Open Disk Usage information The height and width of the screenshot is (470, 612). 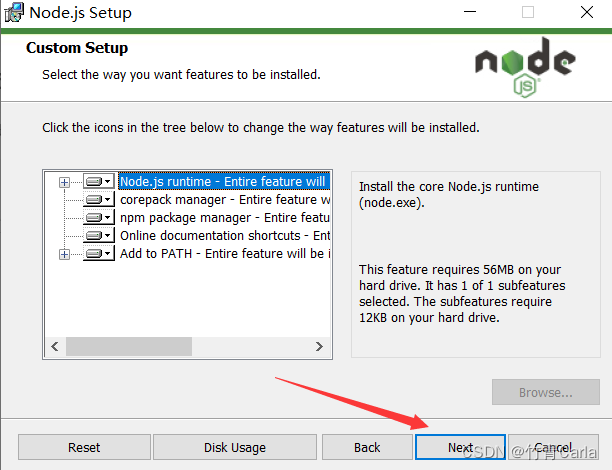pos(235,447)
